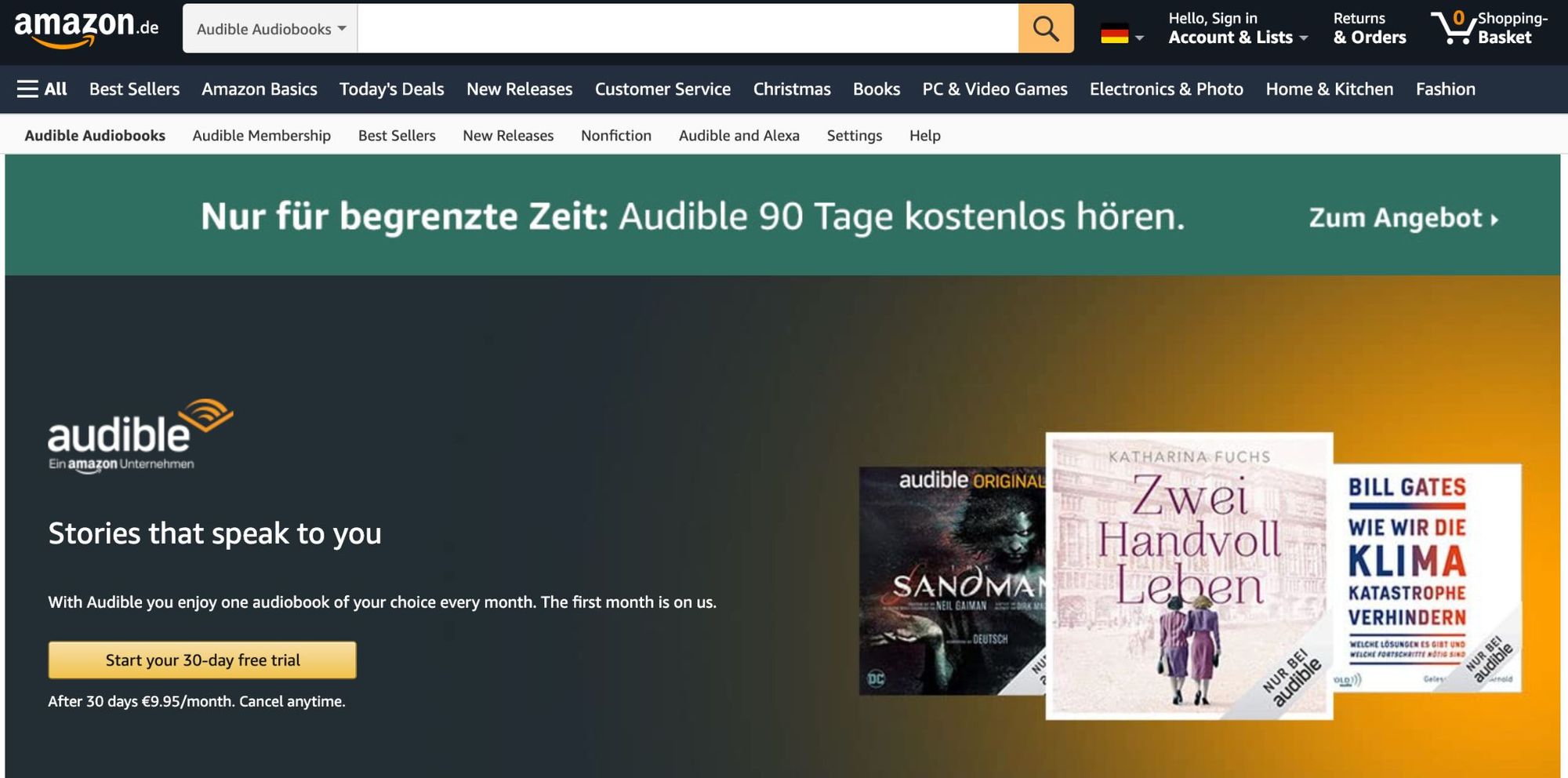The height and width of the screenshot is (778, 1568).
Task: Open the Fashion category
Action: click(x=1446, y=89)
